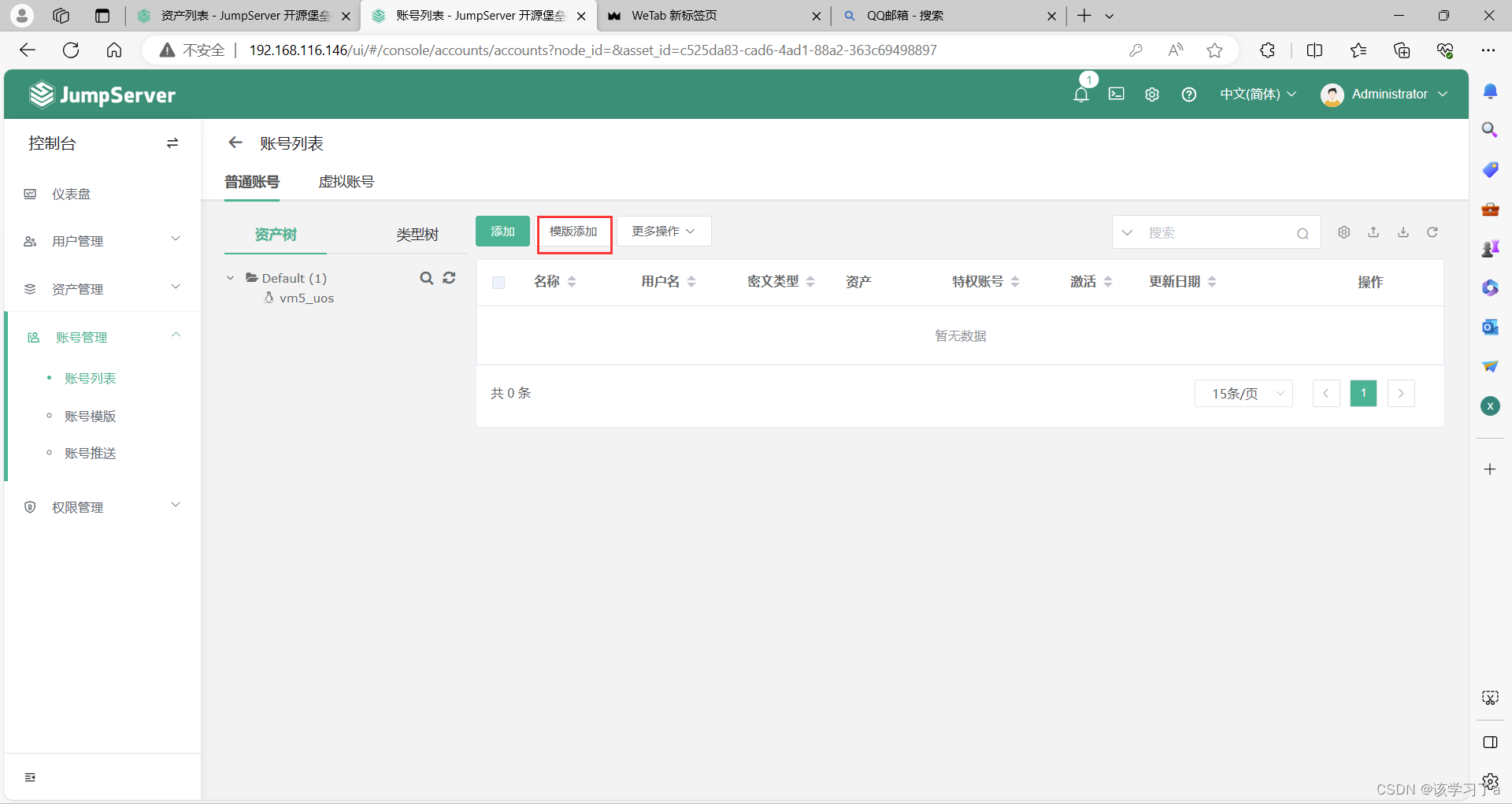Open table column settings gear
This screenshot has width=1512, height=804.
[1344, 232]
